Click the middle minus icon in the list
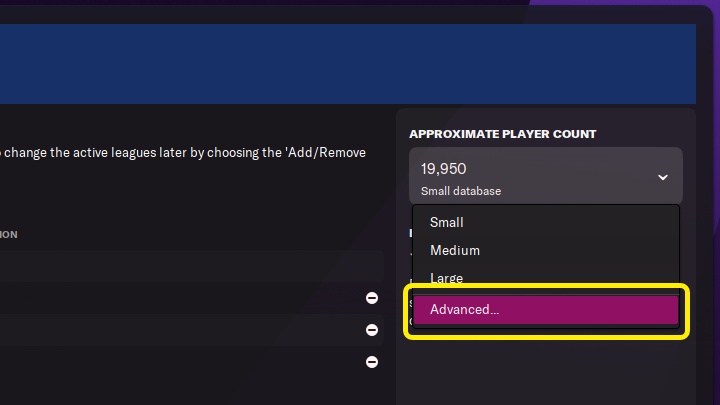The width and height of the screenshot is (720, 405). 372,330
